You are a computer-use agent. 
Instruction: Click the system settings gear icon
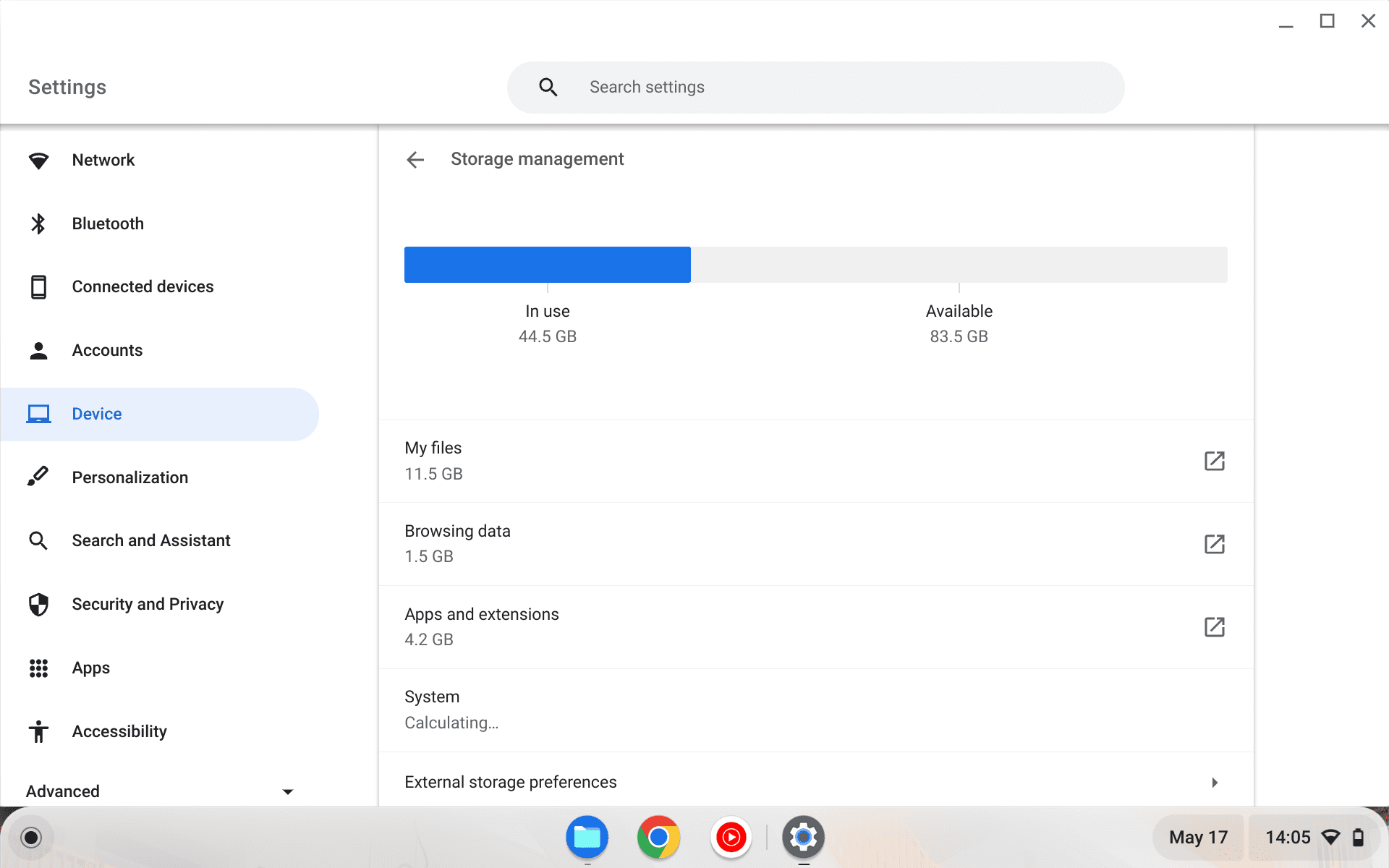click(x=802, y=837)
